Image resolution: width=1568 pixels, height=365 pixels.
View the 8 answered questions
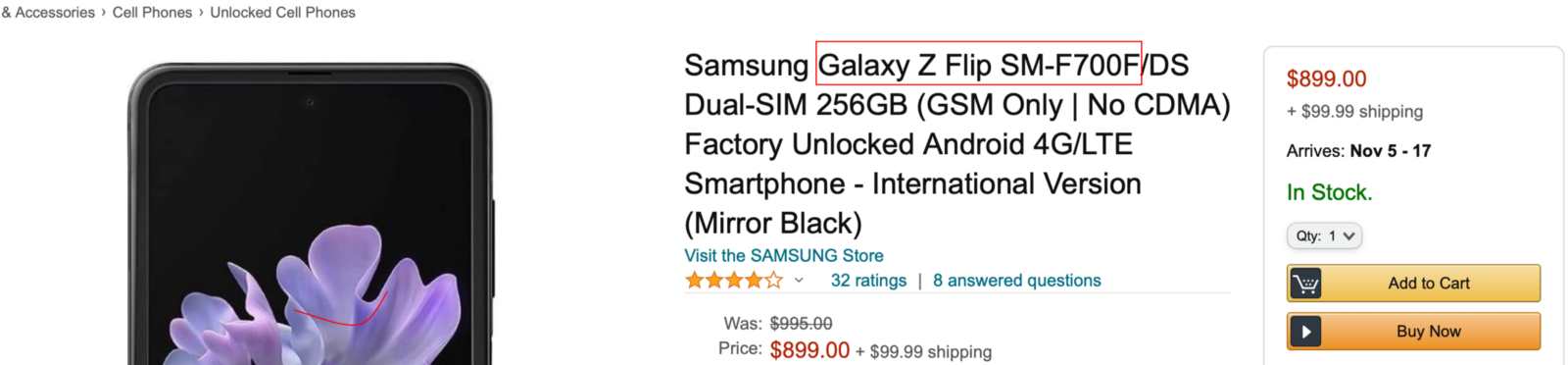click(1016, 281)
